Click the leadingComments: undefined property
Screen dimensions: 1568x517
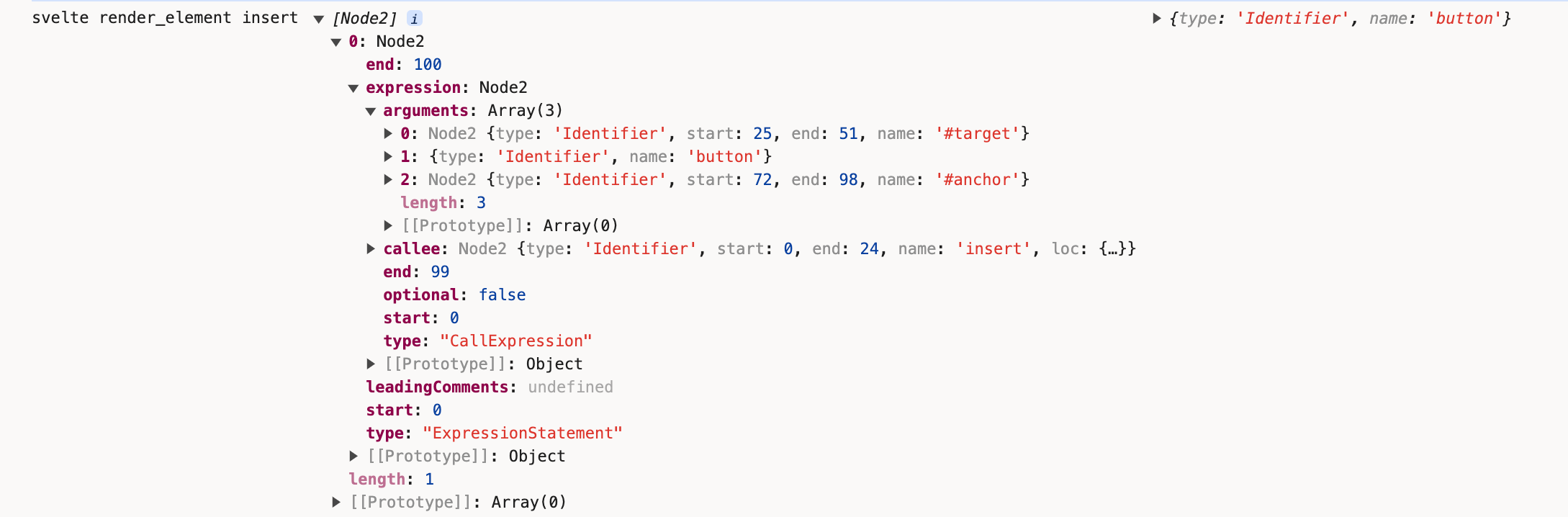click(489, 387)
